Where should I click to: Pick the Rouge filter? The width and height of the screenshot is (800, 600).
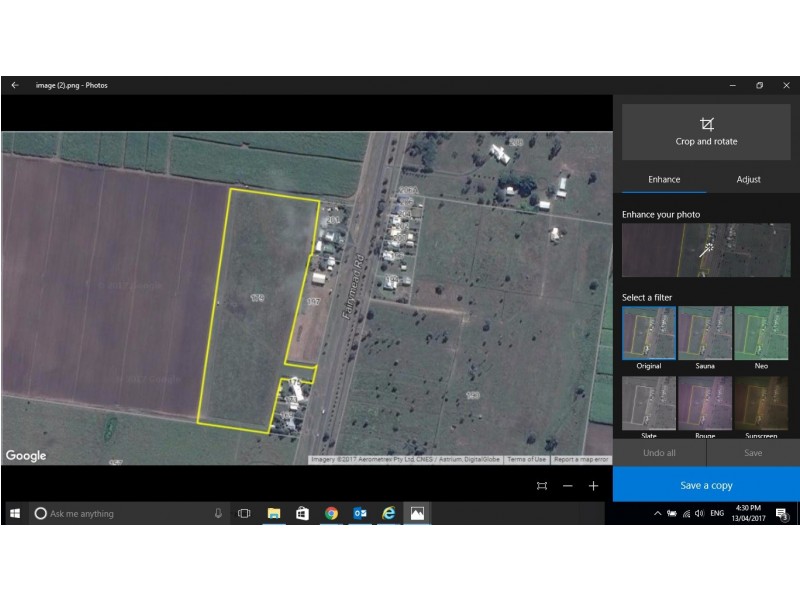coord(705,406)
